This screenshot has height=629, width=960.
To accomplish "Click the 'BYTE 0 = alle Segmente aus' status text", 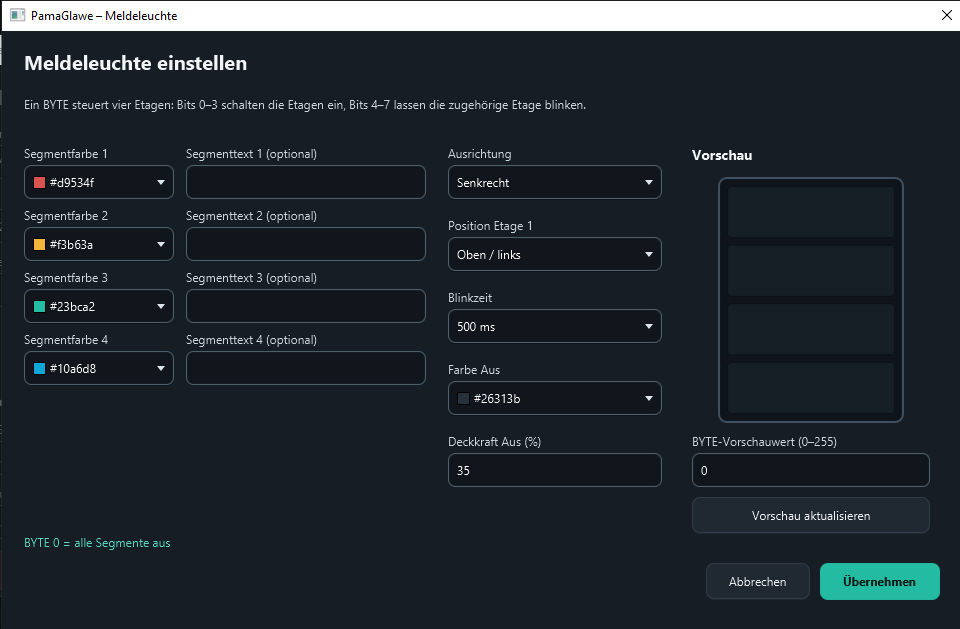I will (x=97, y=543).
